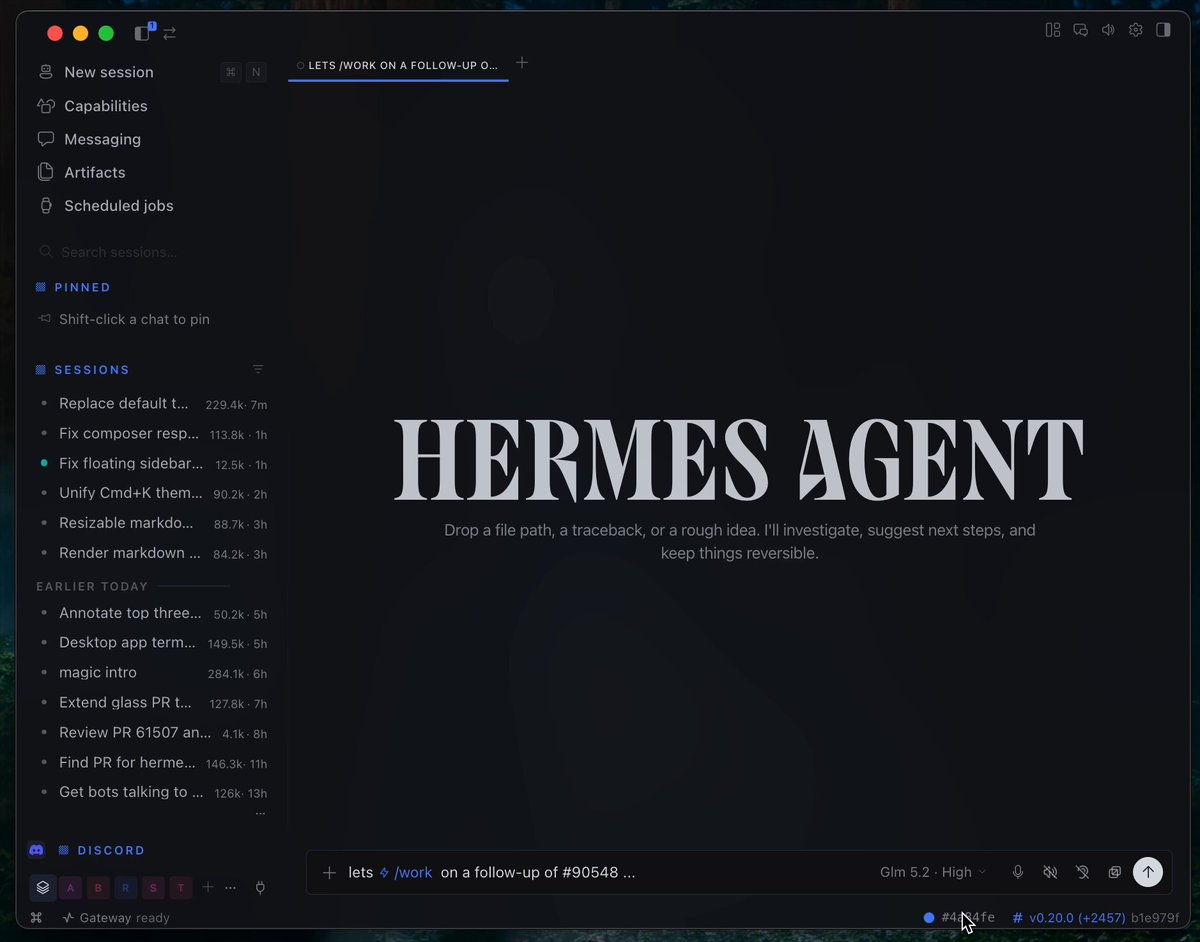Open the Glm 5.2 · High model dropdown
1200x942 pixels.
point(933,872)
